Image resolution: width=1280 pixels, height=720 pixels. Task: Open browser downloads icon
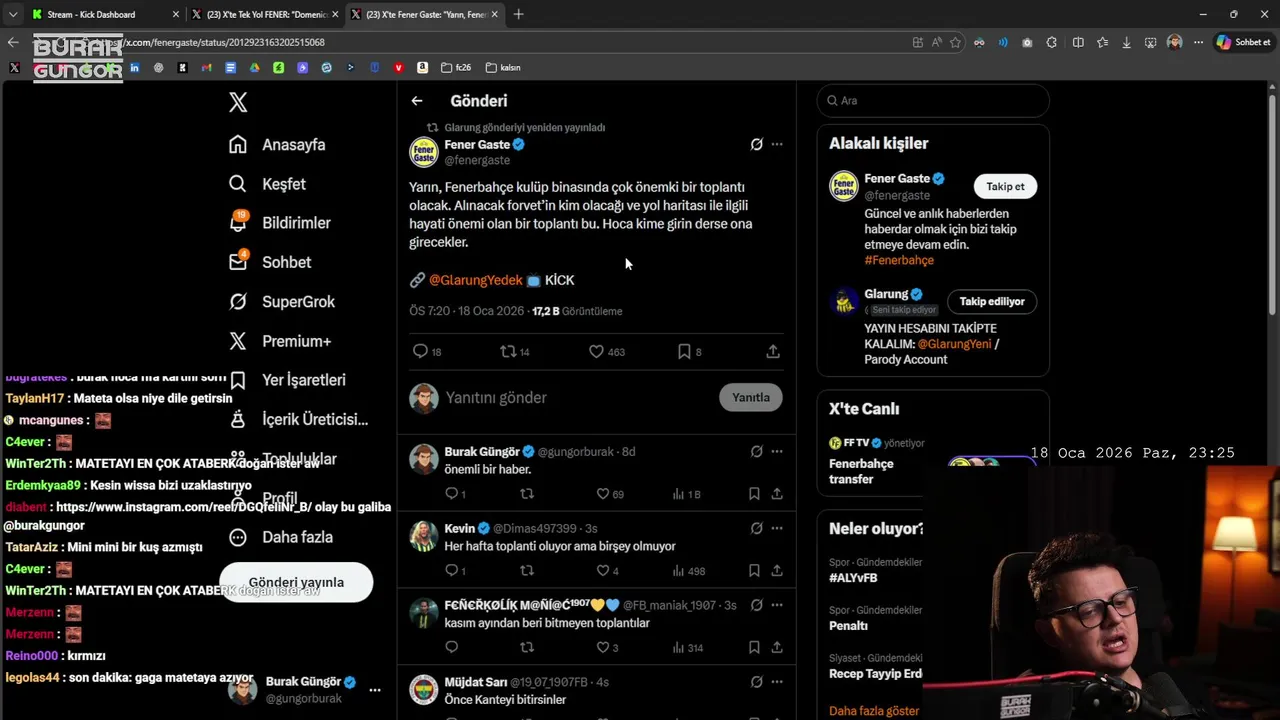1127,42
